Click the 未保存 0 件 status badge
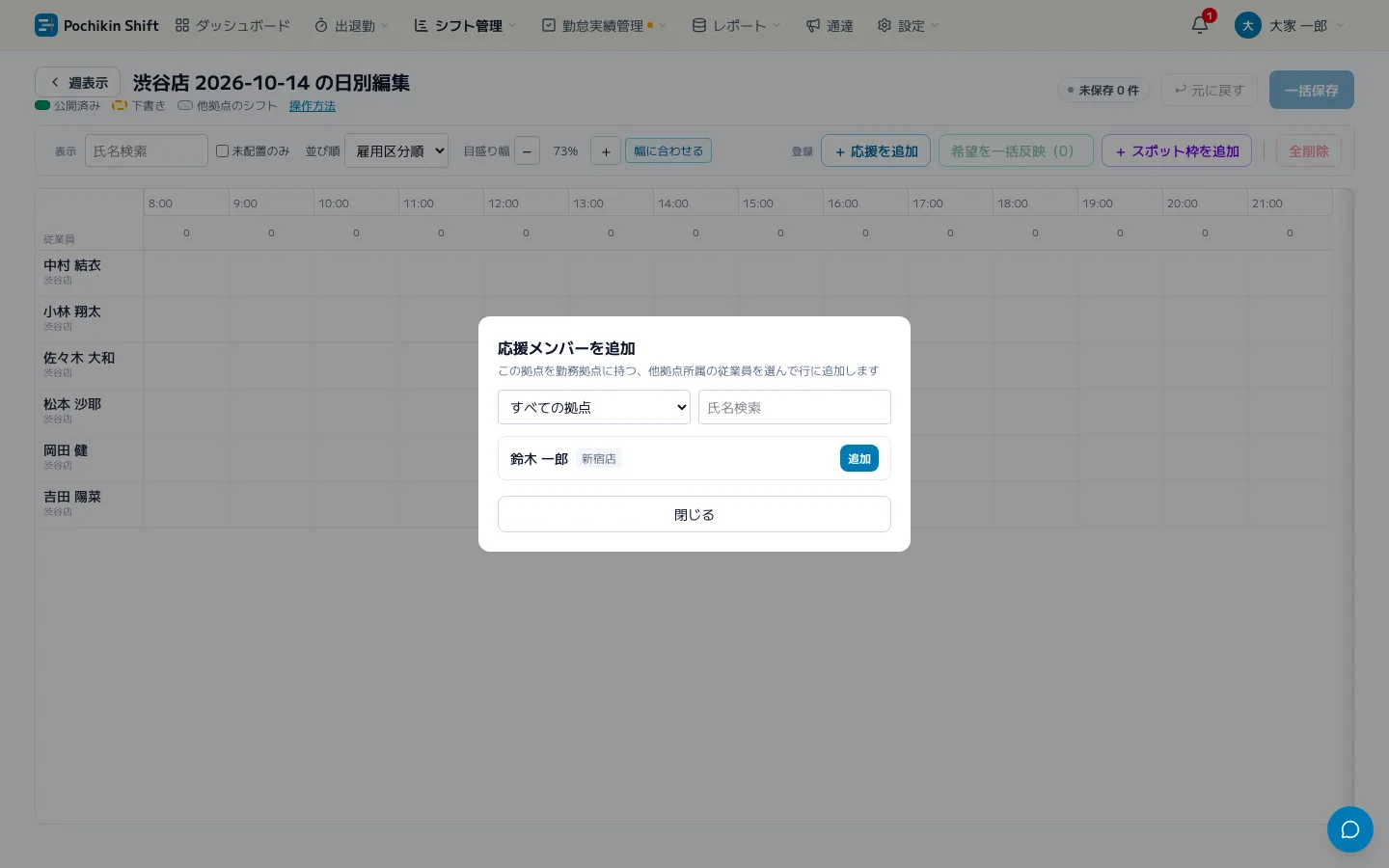The width and height of the screenshot is (1389, 868). (x=1103, y=90)
